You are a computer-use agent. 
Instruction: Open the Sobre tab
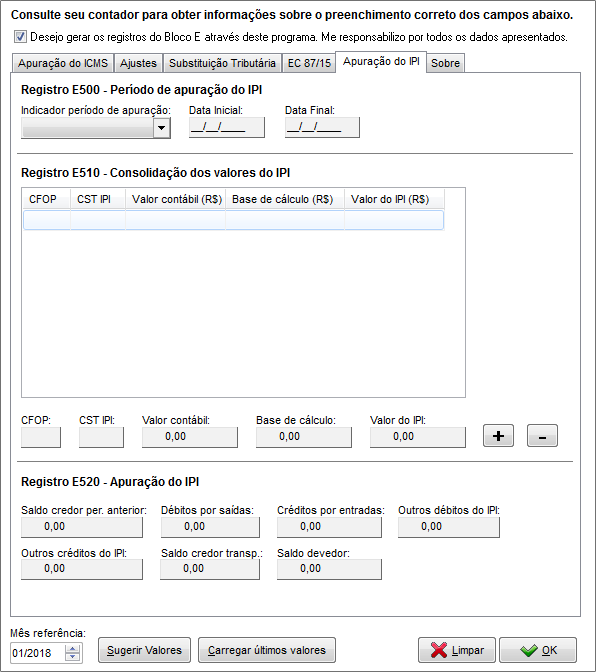(445, 63)
